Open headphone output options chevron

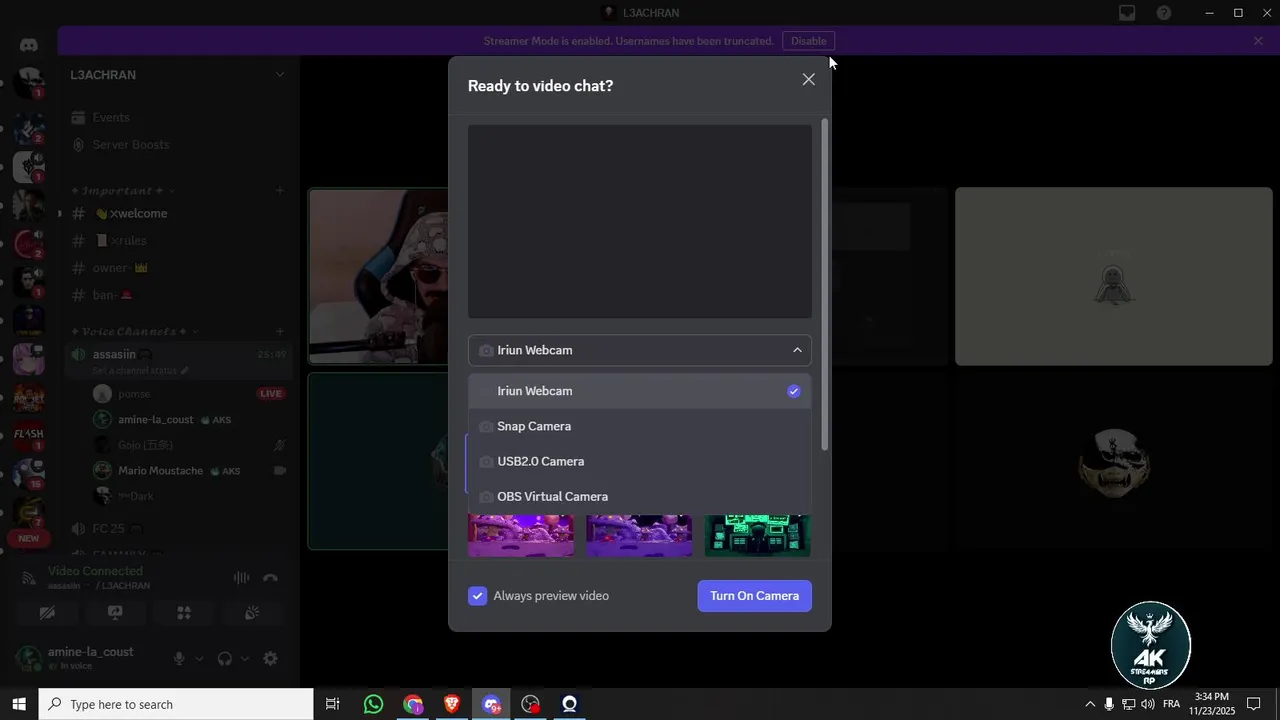(244, 659)
